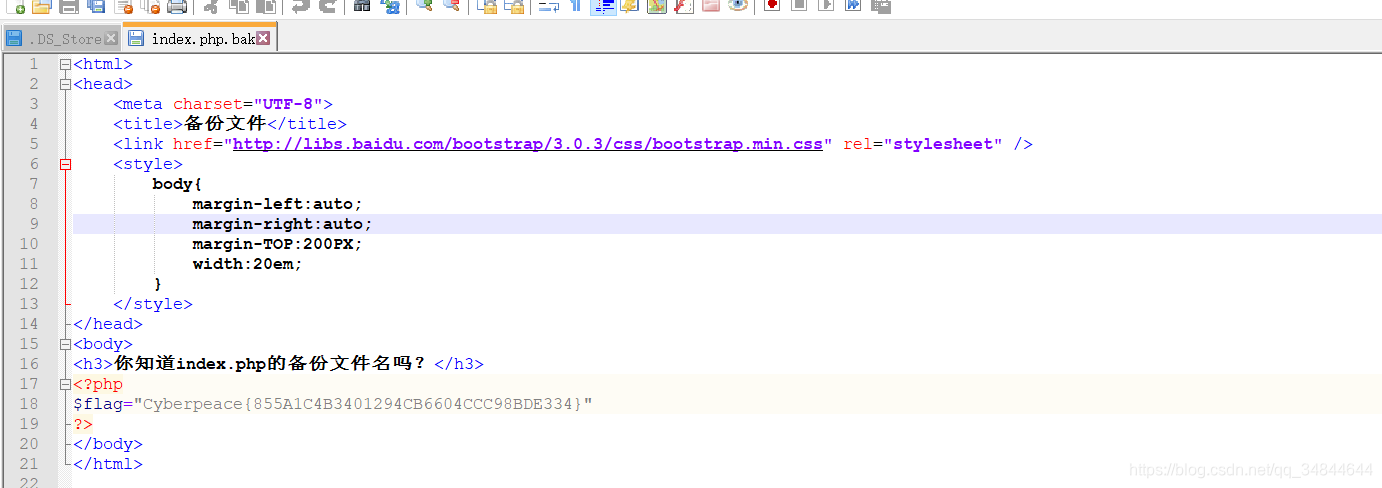This screenshot has width=1382, height=488.
Task: Zoom out with the magnifier icon
Action: tap(451, 5)
